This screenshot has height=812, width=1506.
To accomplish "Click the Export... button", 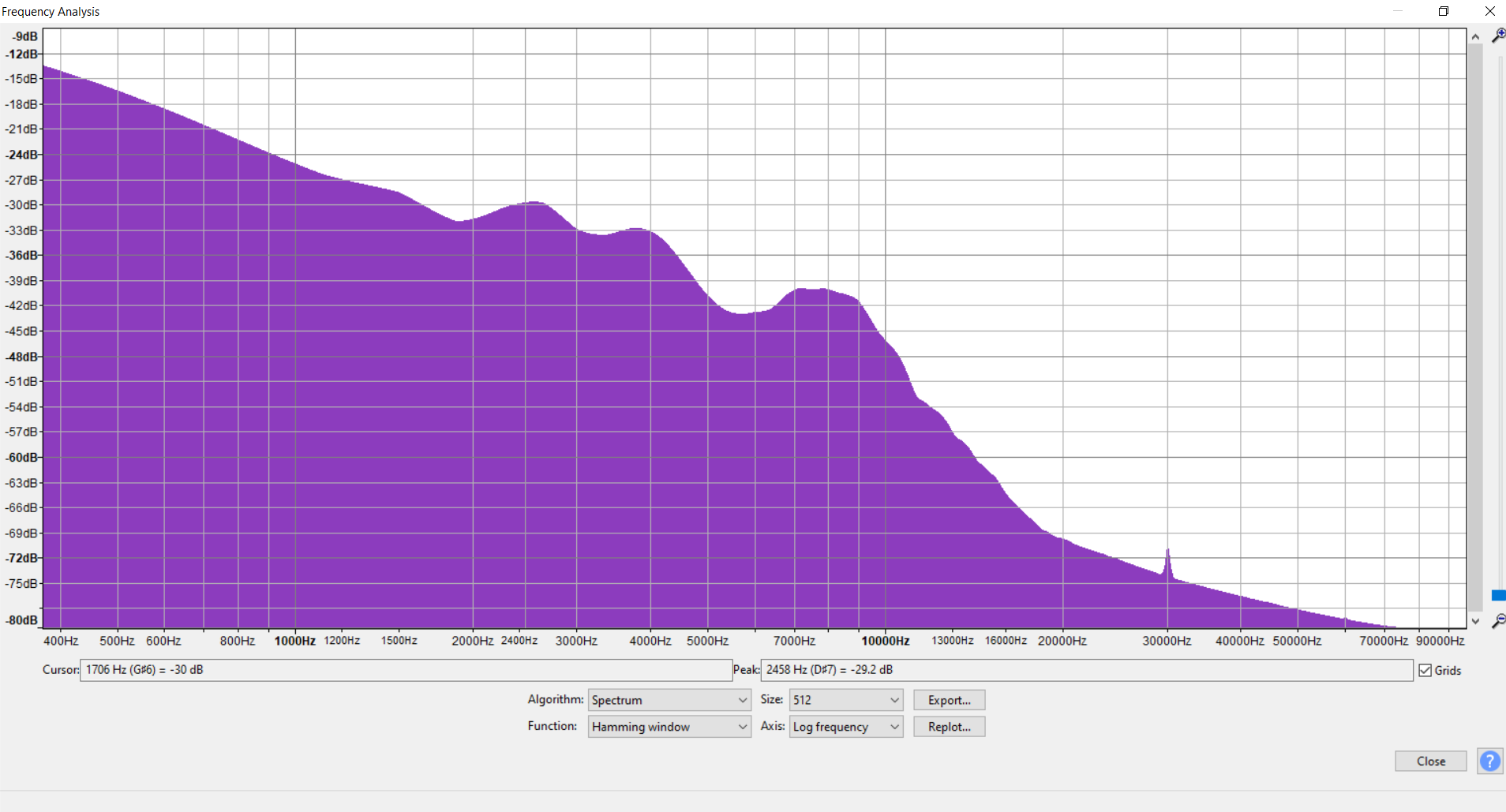I will click(x=950, y=700).
